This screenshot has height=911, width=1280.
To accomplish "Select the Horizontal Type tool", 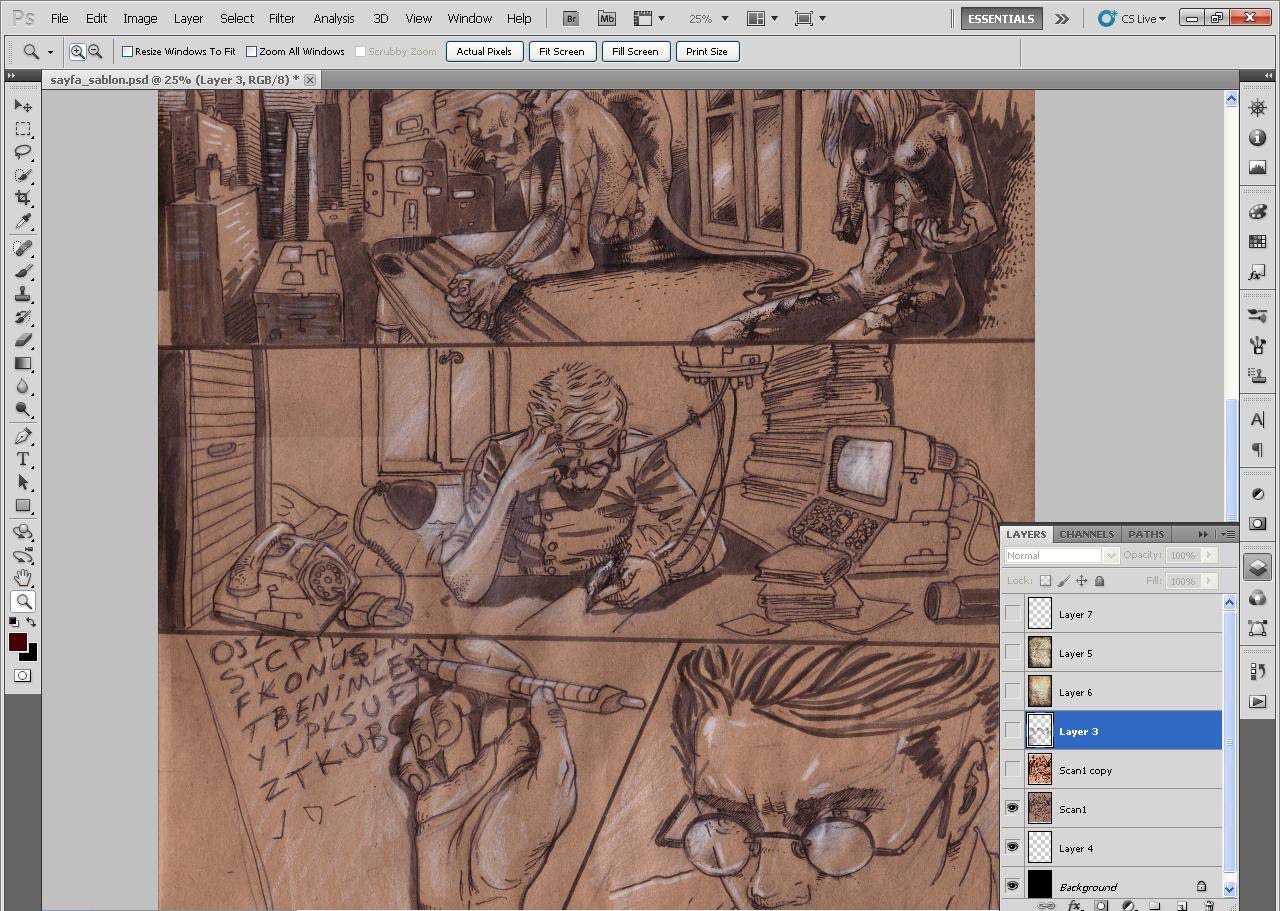I will (23, 459).
